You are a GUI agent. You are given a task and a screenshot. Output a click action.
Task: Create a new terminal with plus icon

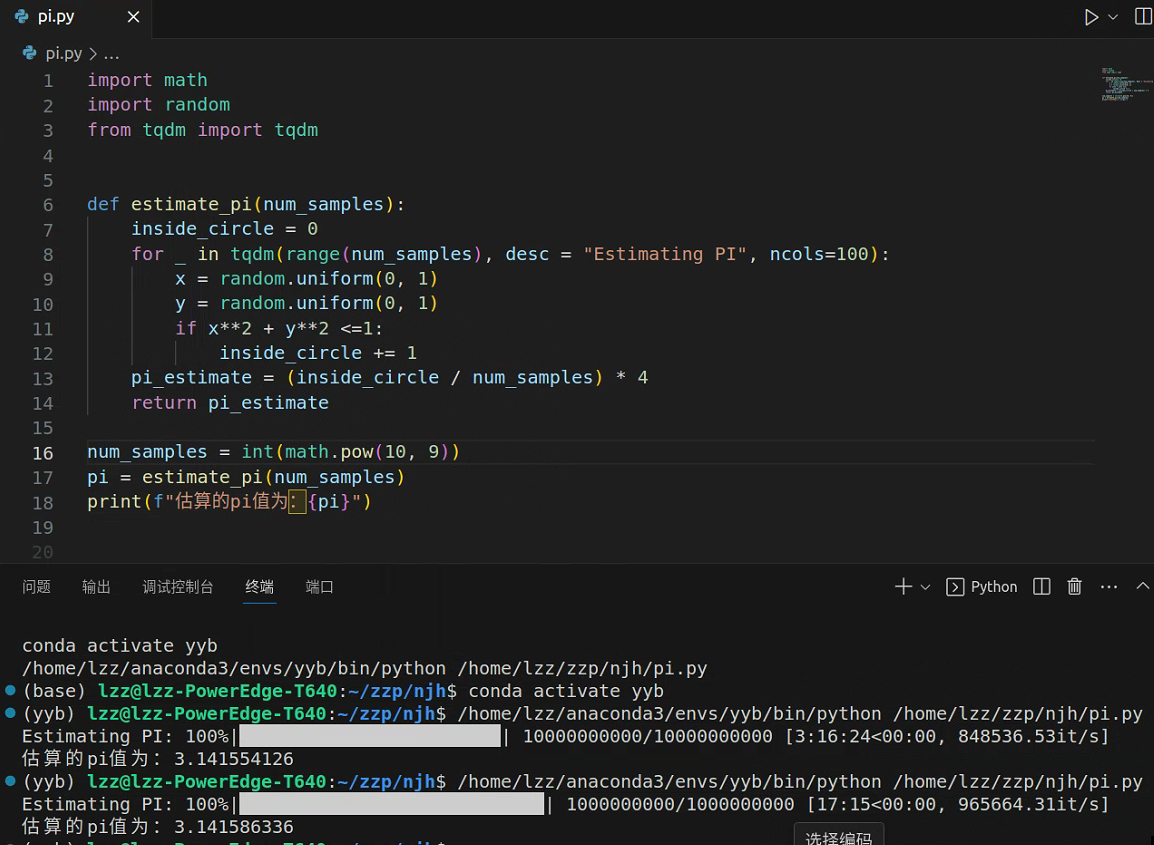coord(903,587)
